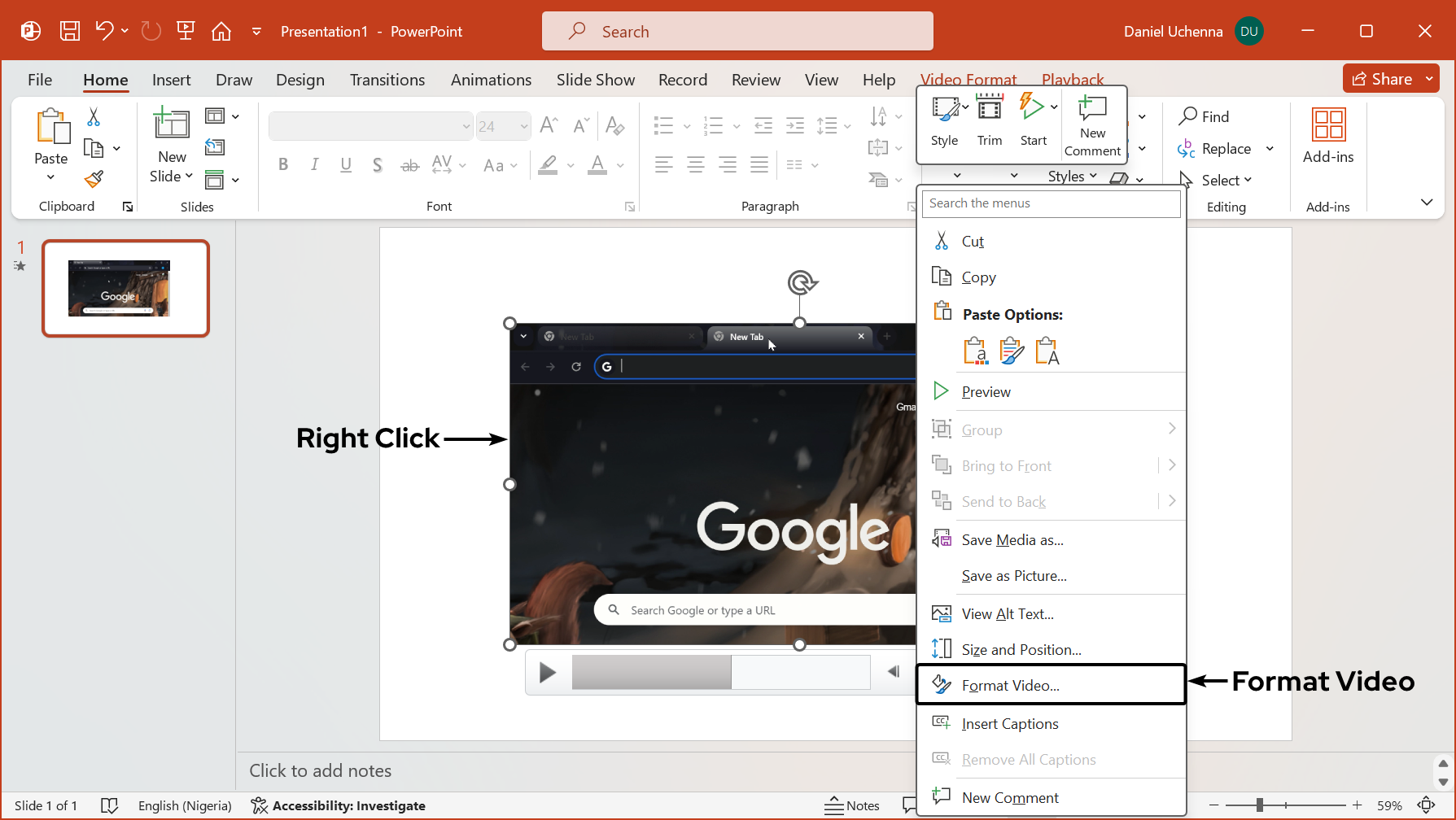Click Accessibility: Investigate in status bar
The width and height of the screenshot is (1456, 820).
click(339, 805)
